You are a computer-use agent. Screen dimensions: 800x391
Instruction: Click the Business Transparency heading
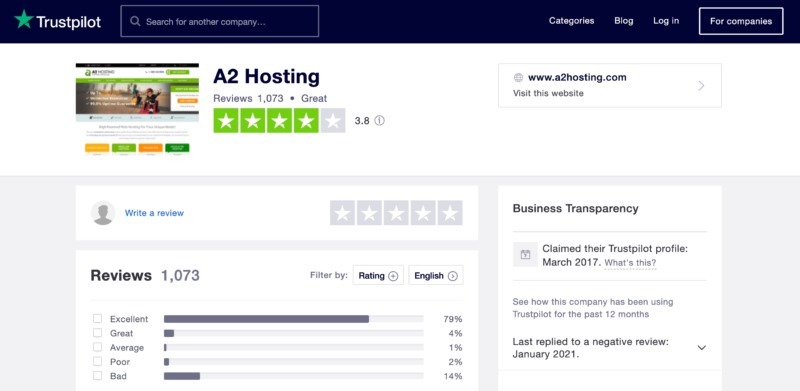[x=576, y=208]
